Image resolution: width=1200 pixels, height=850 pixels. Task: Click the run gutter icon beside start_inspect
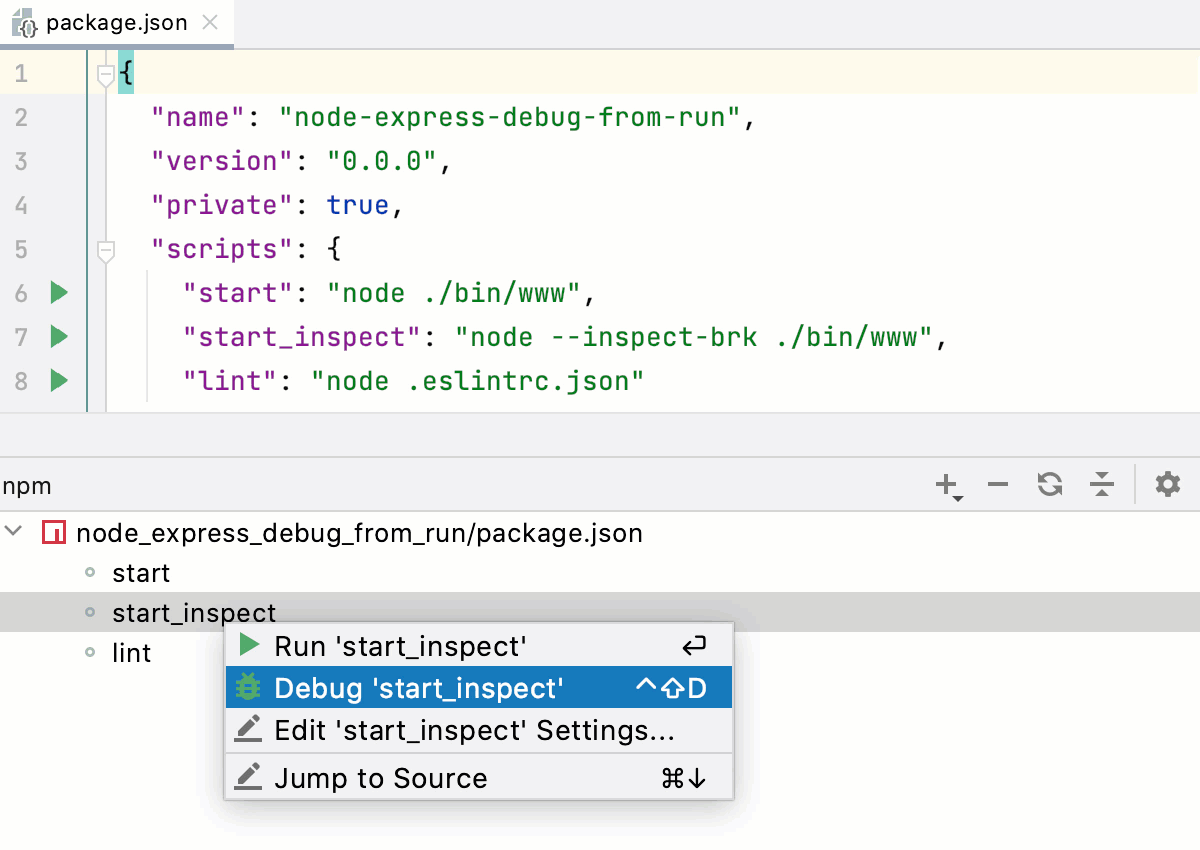tap(58, 337)
